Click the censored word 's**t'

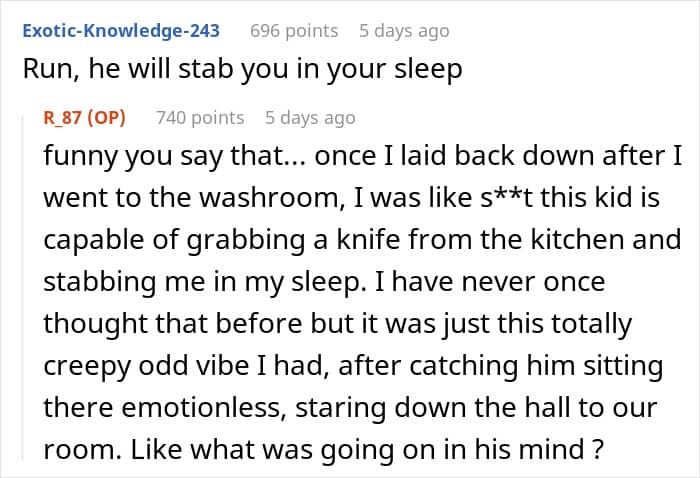point(506,197)
